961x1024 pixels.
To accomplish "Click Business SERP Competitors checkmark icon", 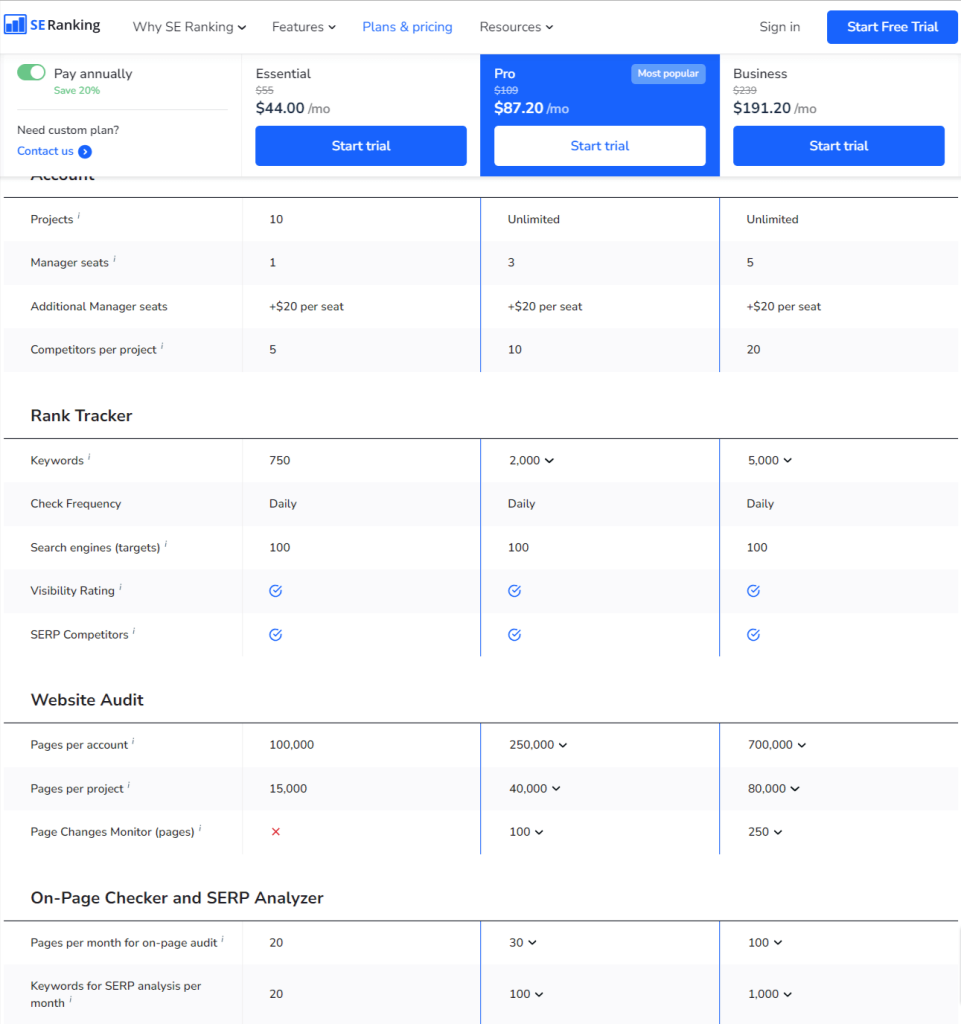I will click(753, 635).
